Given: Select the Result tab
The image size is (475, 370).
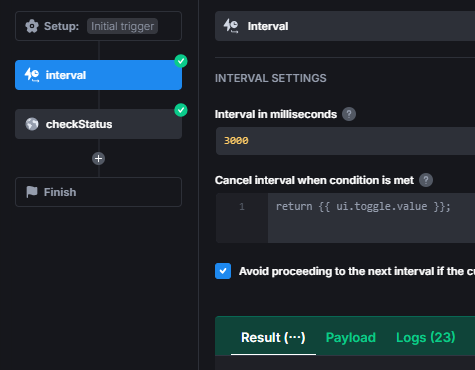Looking at the screenshot, I should point(273,337).
